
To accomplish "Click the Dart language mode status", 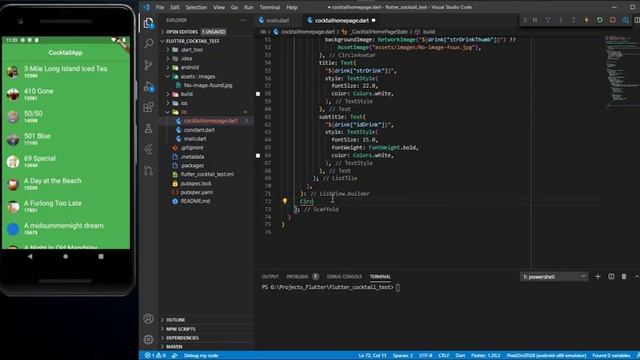I will [x=460, y=356].
